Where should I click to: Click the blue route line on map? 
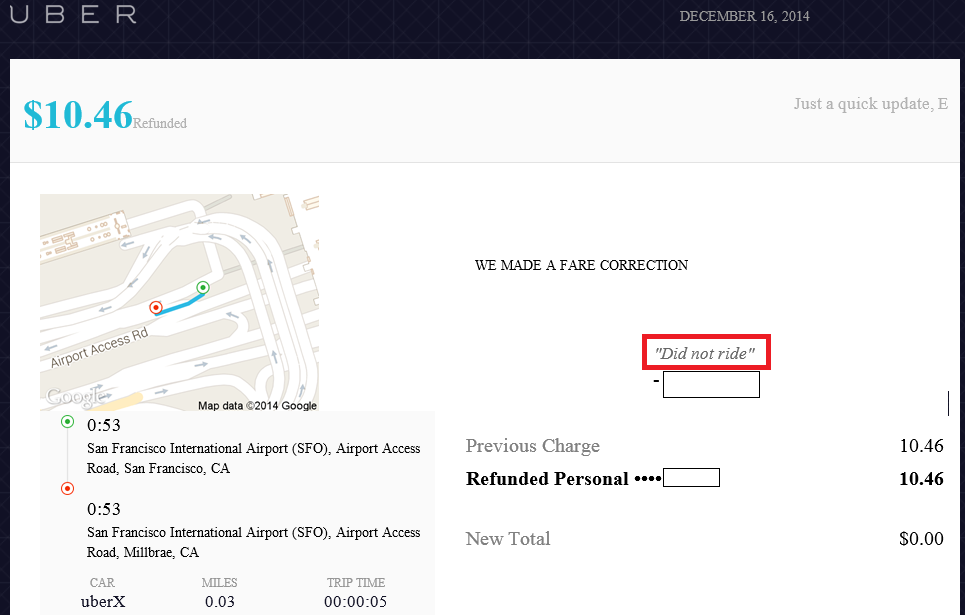(181, 303)
